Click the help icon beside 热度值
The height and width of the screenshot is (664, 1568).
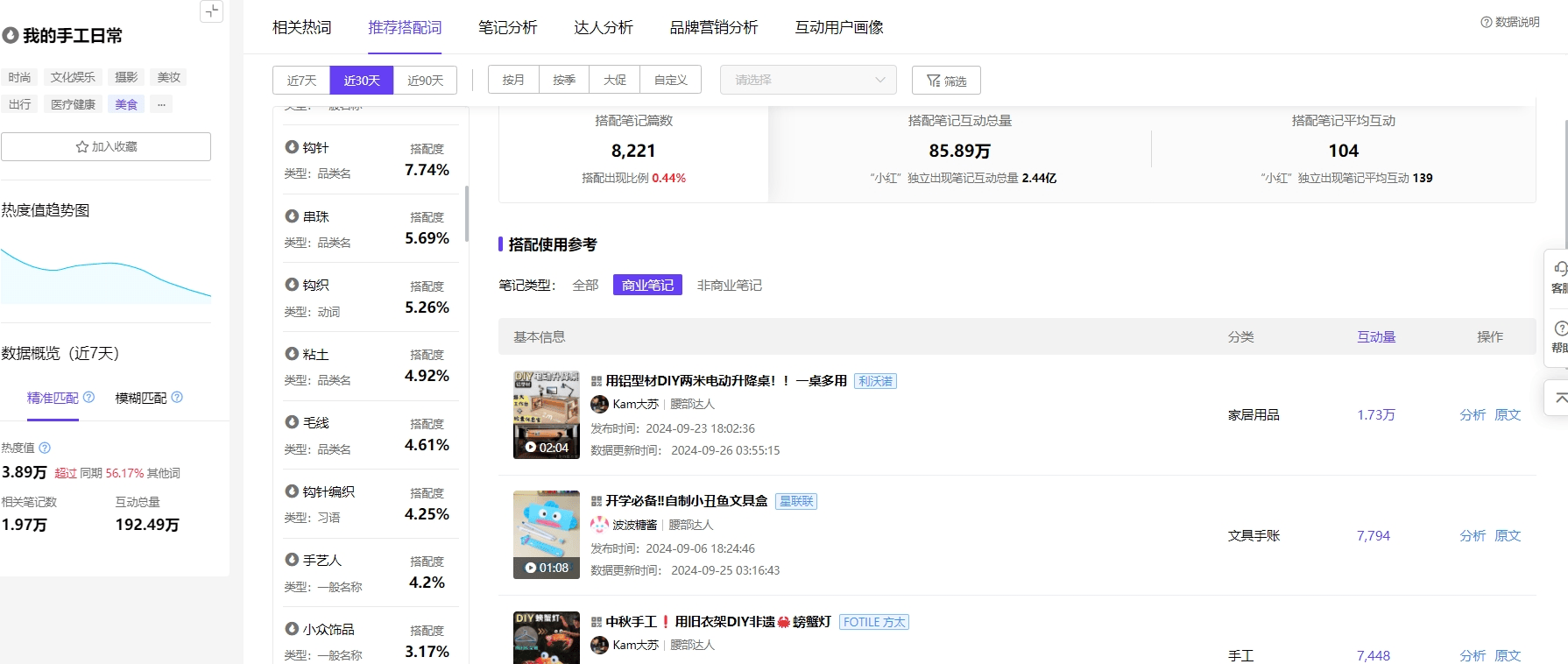pos(45,448)
